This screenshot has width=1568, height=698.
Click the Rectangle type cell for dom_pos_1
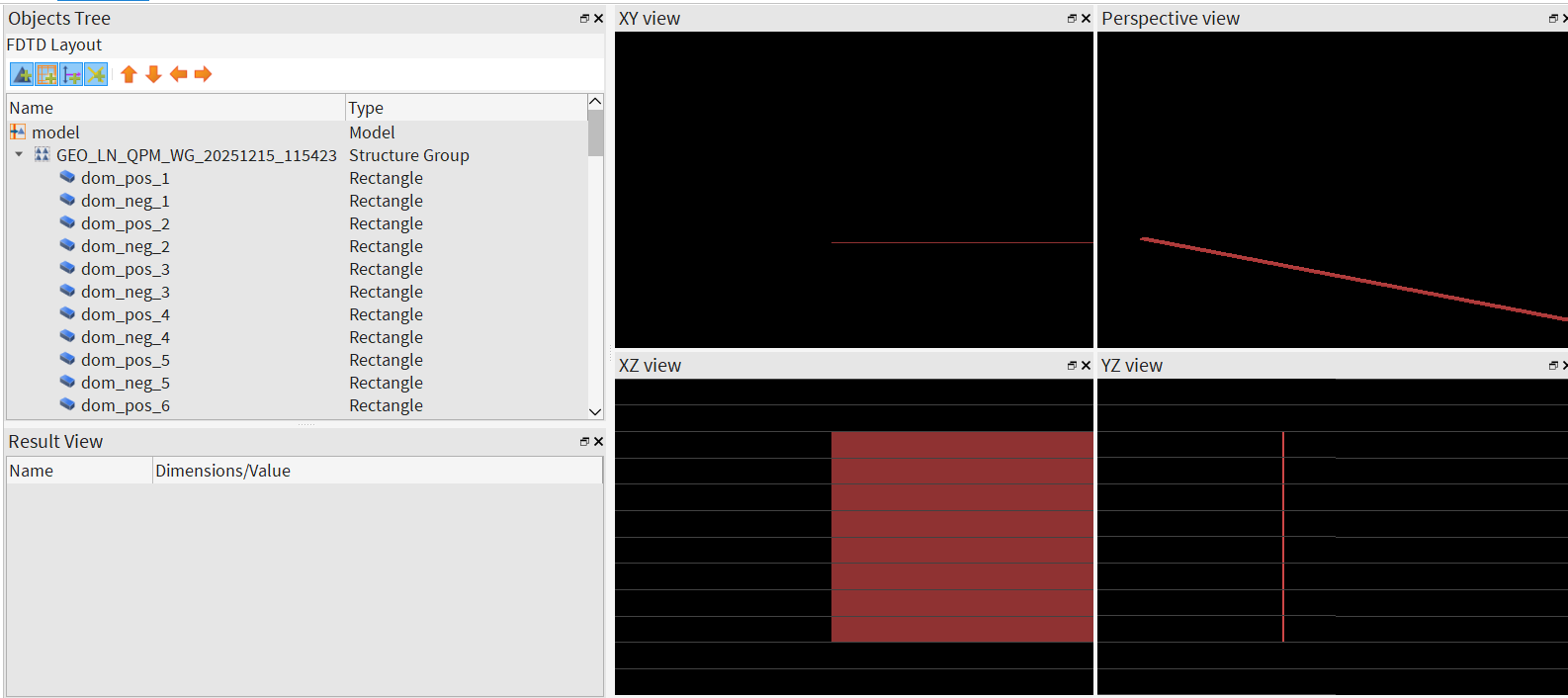[x=386, y=178]
